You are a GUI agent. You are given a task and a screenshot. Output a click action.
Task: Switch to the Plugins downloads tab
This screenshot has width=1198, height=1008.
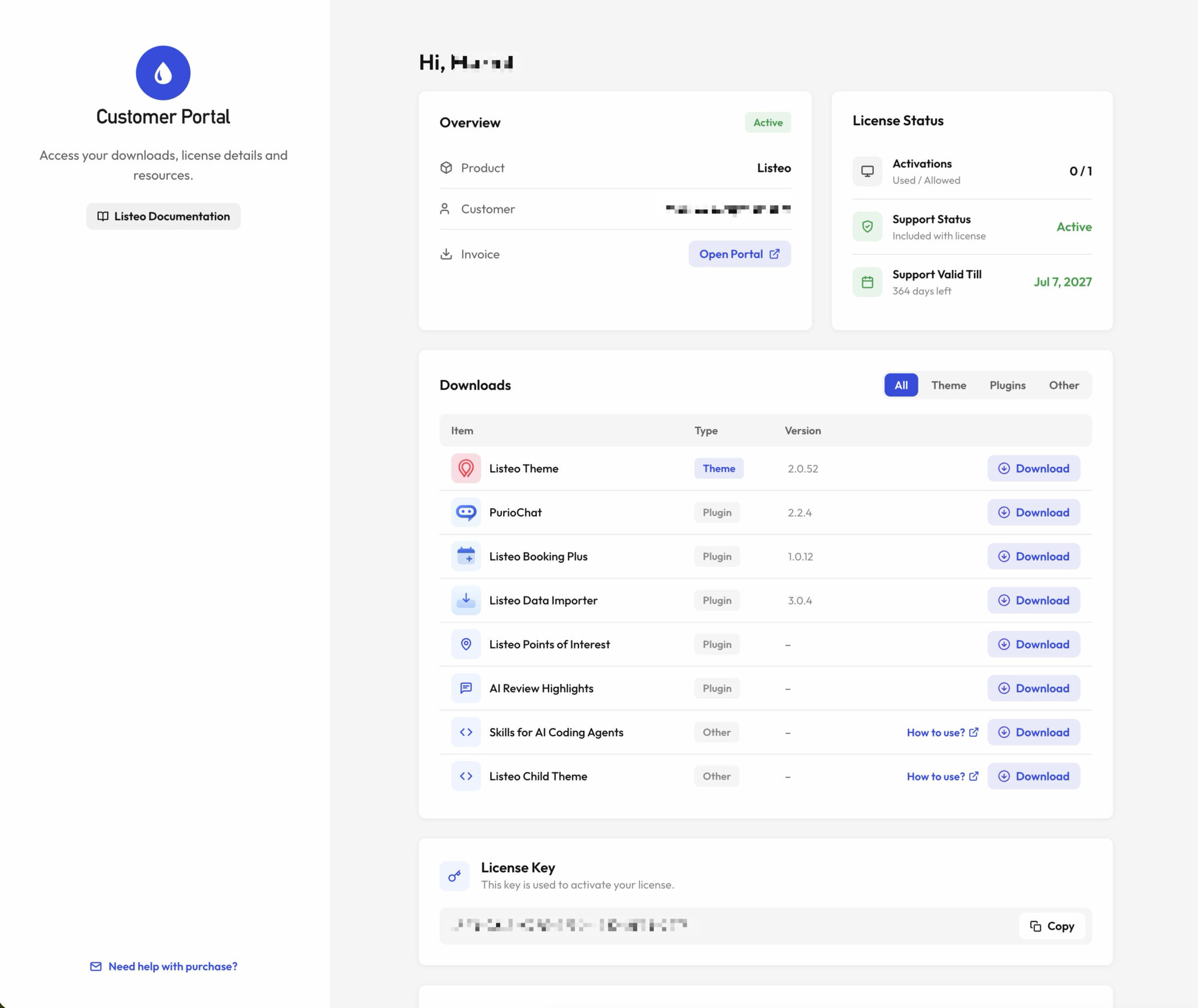(1007, 385)
